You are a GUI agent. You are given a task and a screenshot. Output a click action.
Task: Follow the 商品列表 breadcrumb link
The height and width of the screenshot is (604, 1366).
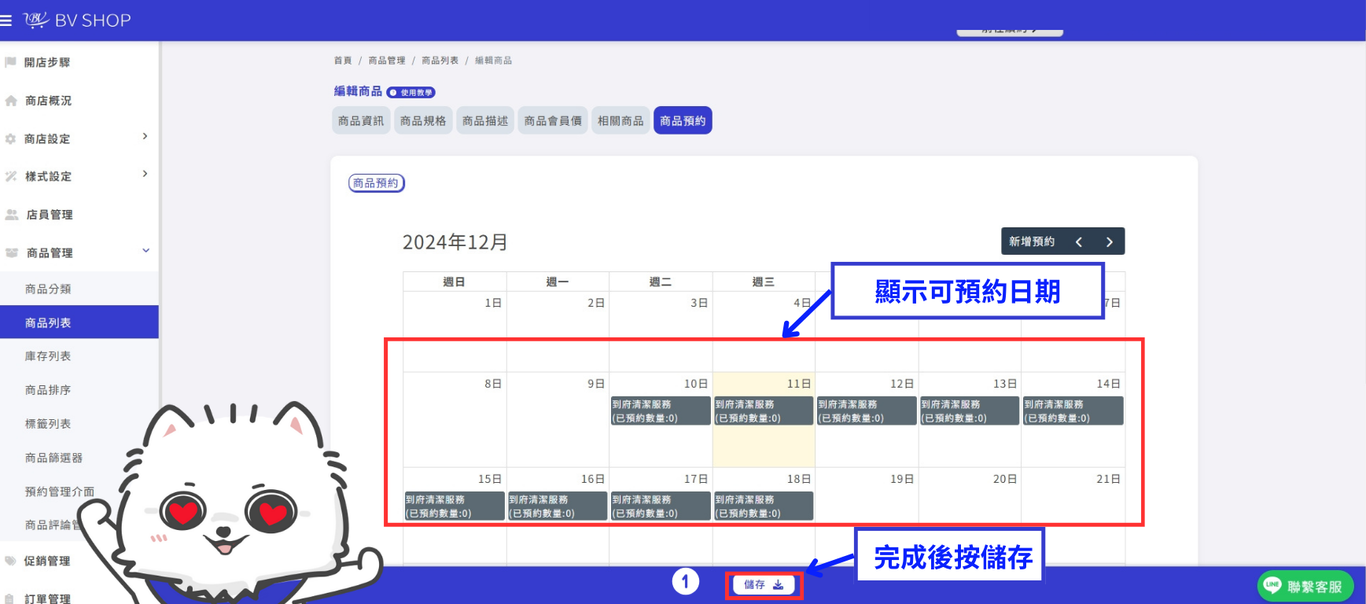click(x=440, y=61)
